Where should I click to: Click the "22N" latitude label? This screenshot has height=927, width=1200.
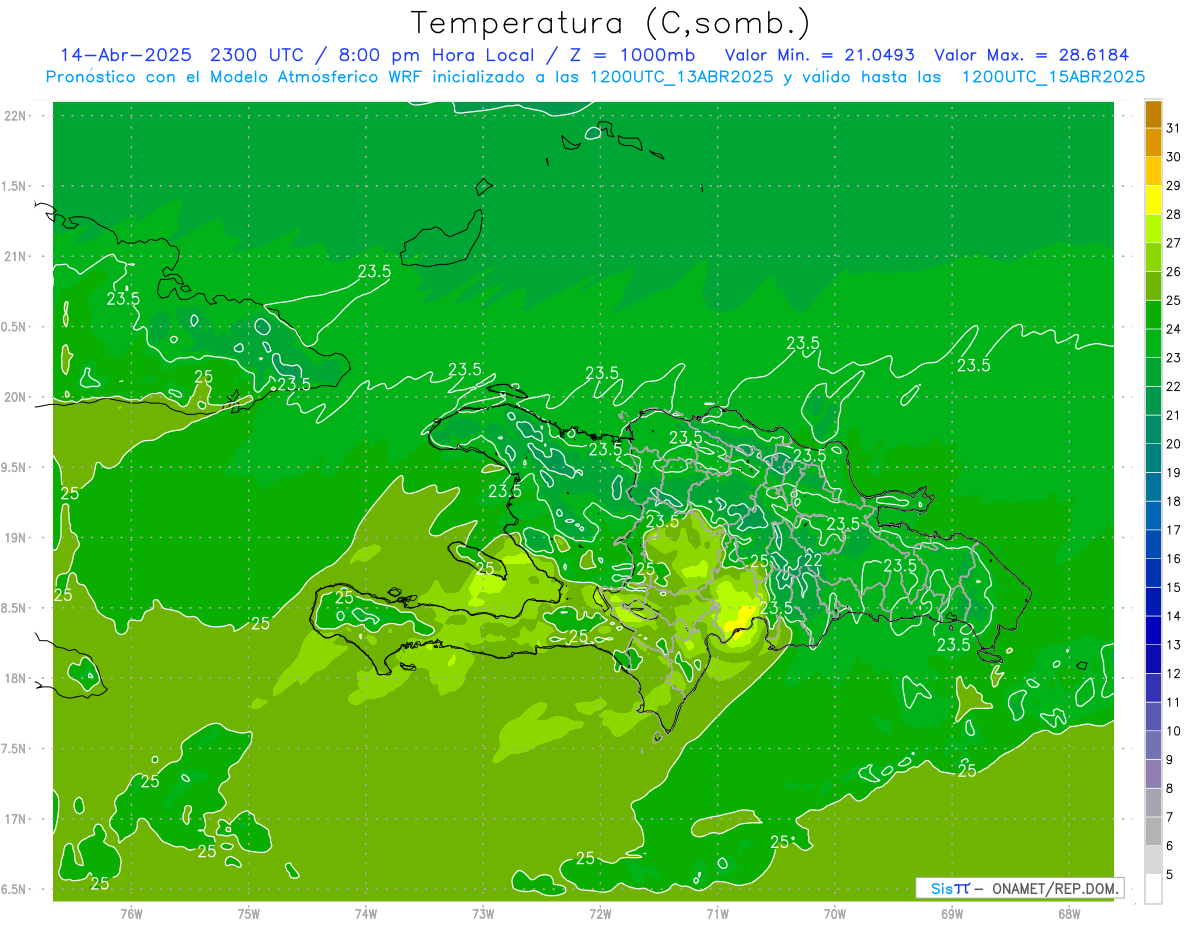[x=16, y=115]
